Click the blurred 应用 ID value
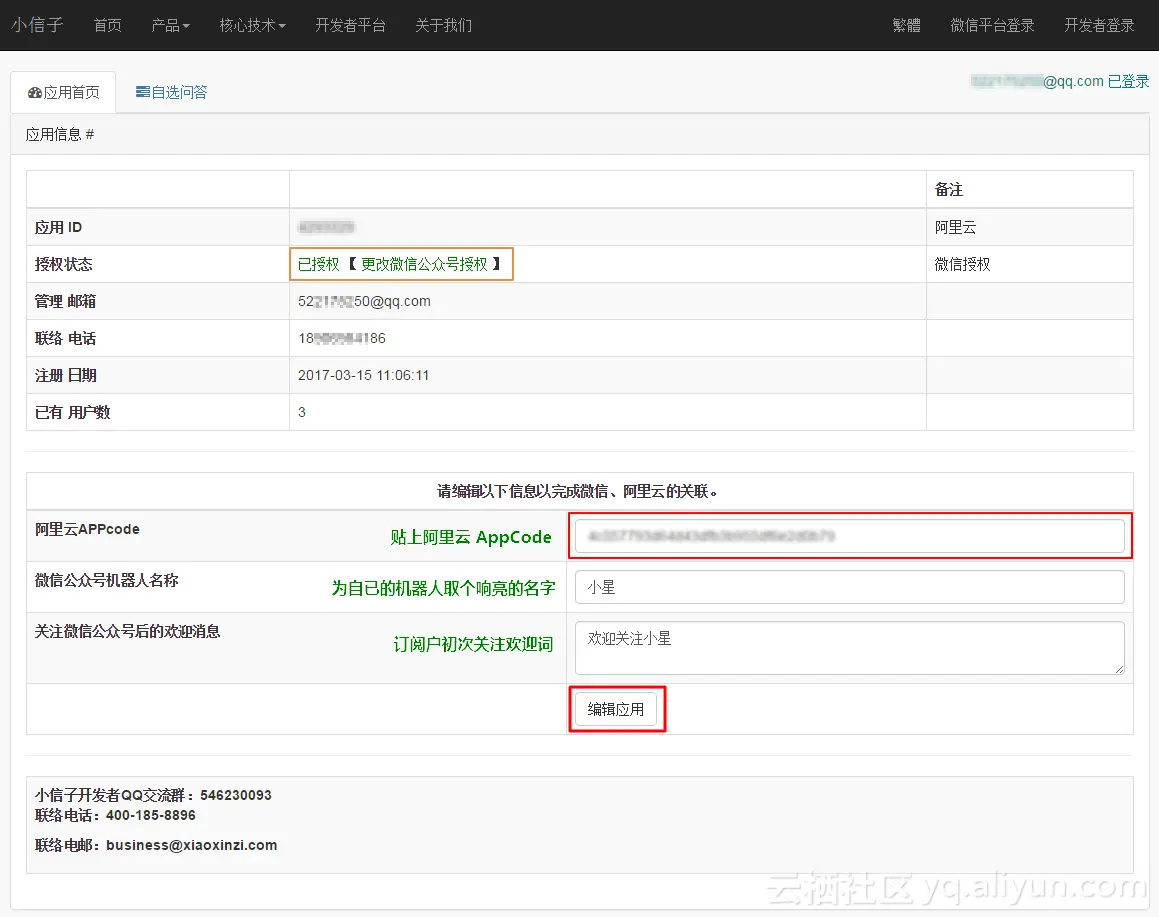1159x917 pixels. point(326,227)
